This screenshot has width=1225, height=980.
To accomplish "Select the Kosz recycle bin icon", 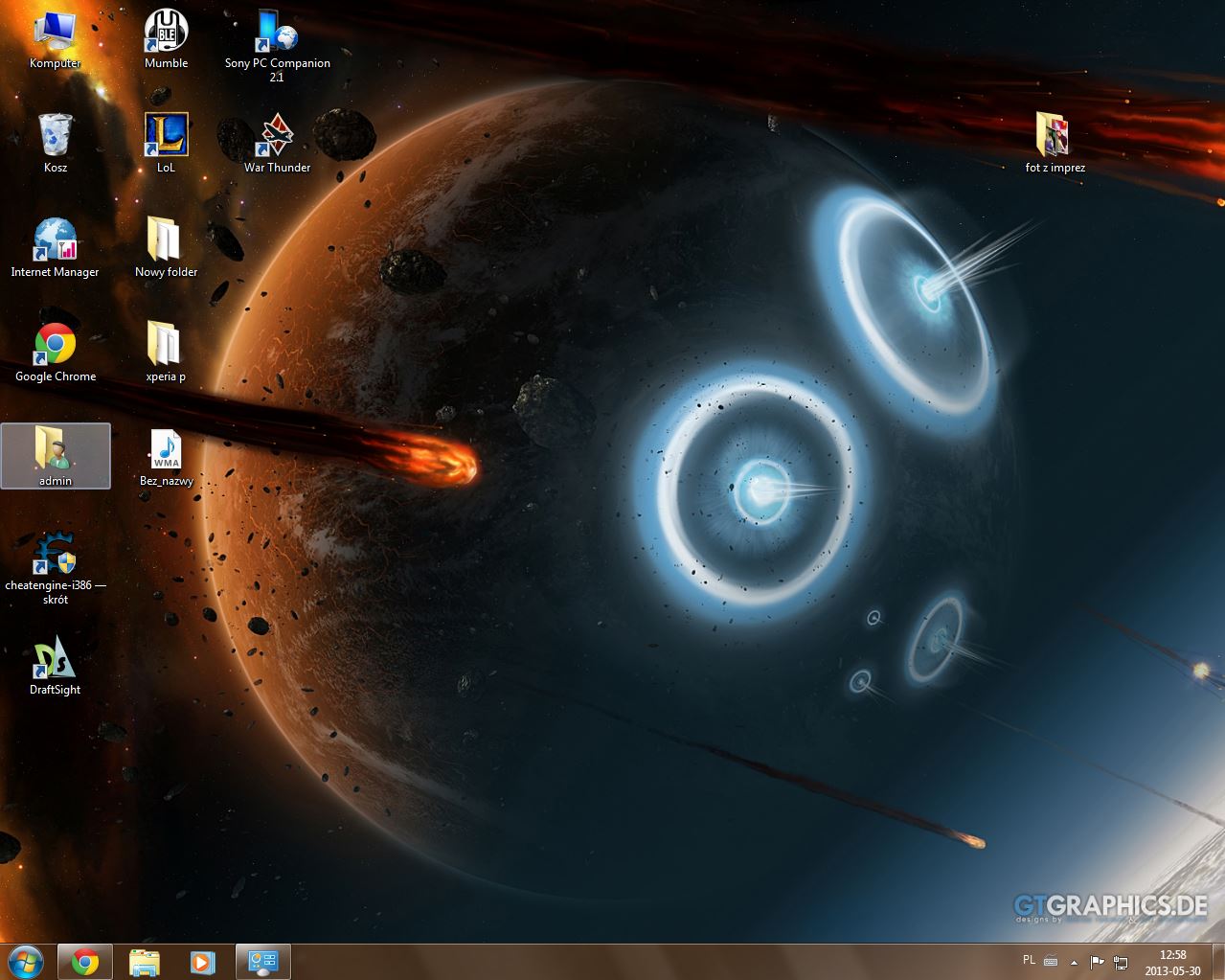I will (55, 144).
